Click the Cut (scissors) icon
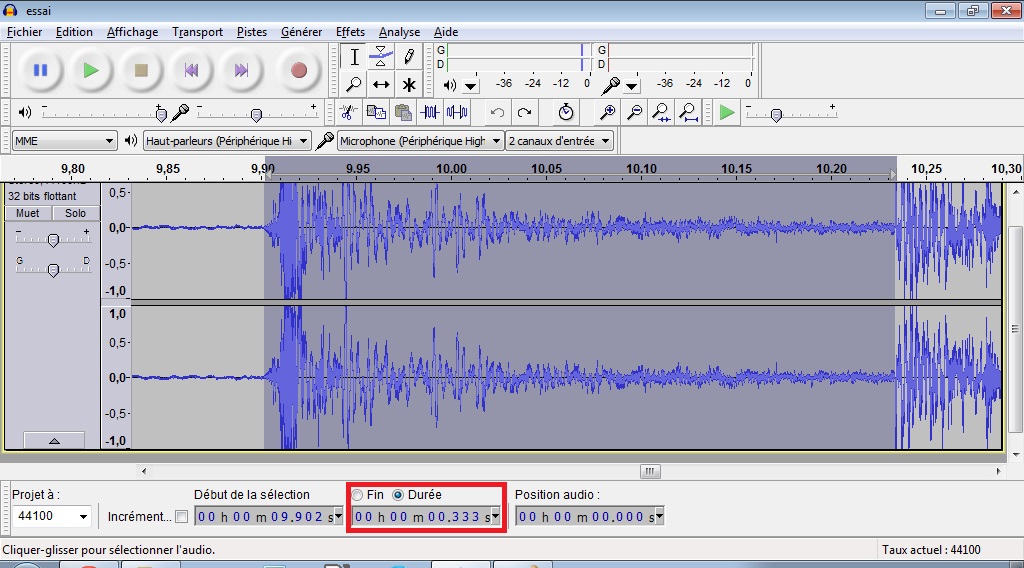Screen dimensions: 1024x568 coord(349,112)
